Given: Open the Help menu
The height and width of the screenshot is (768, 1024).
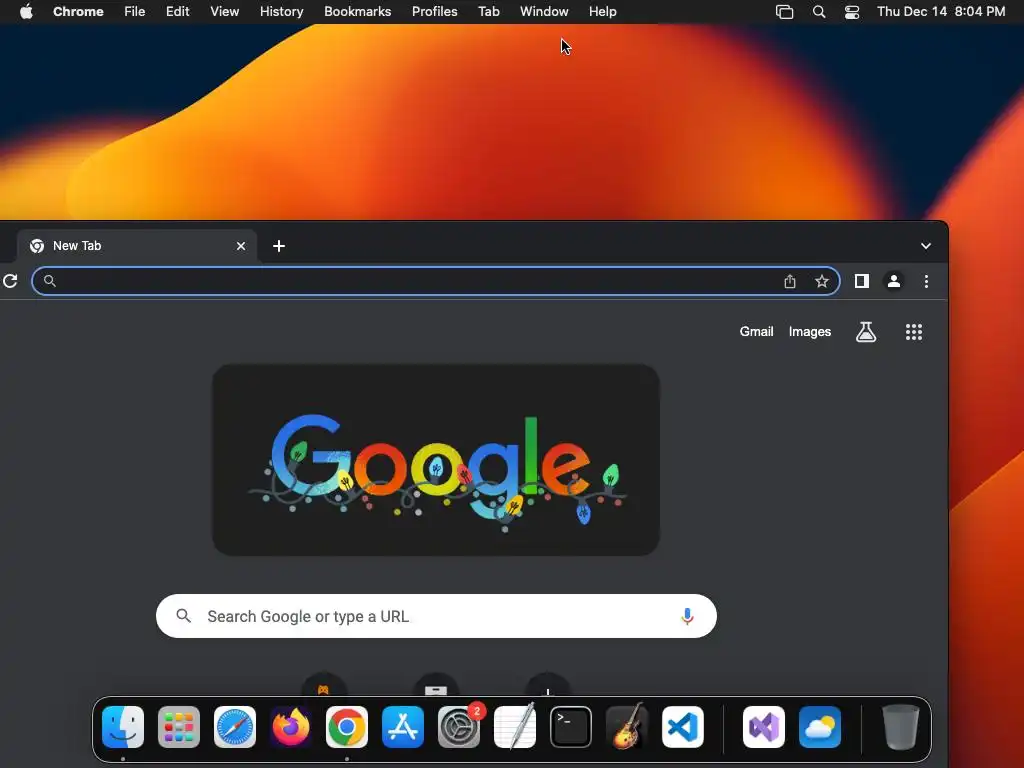Looking at the screenshot, I should coord(602,12).
